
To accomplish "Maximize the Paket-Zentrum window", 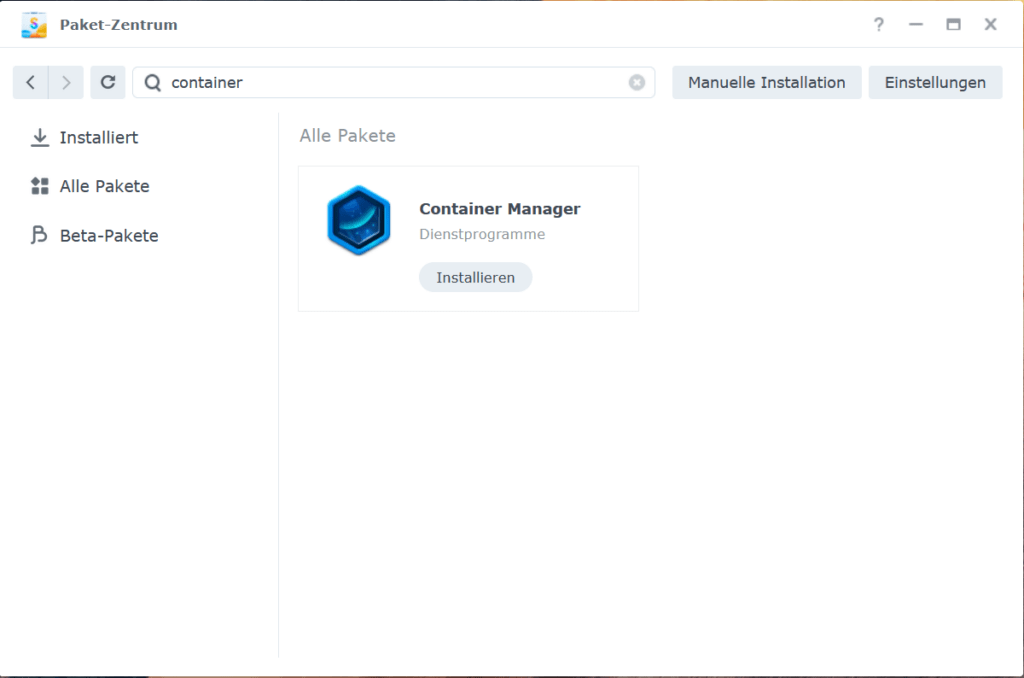I will [953, 25].
